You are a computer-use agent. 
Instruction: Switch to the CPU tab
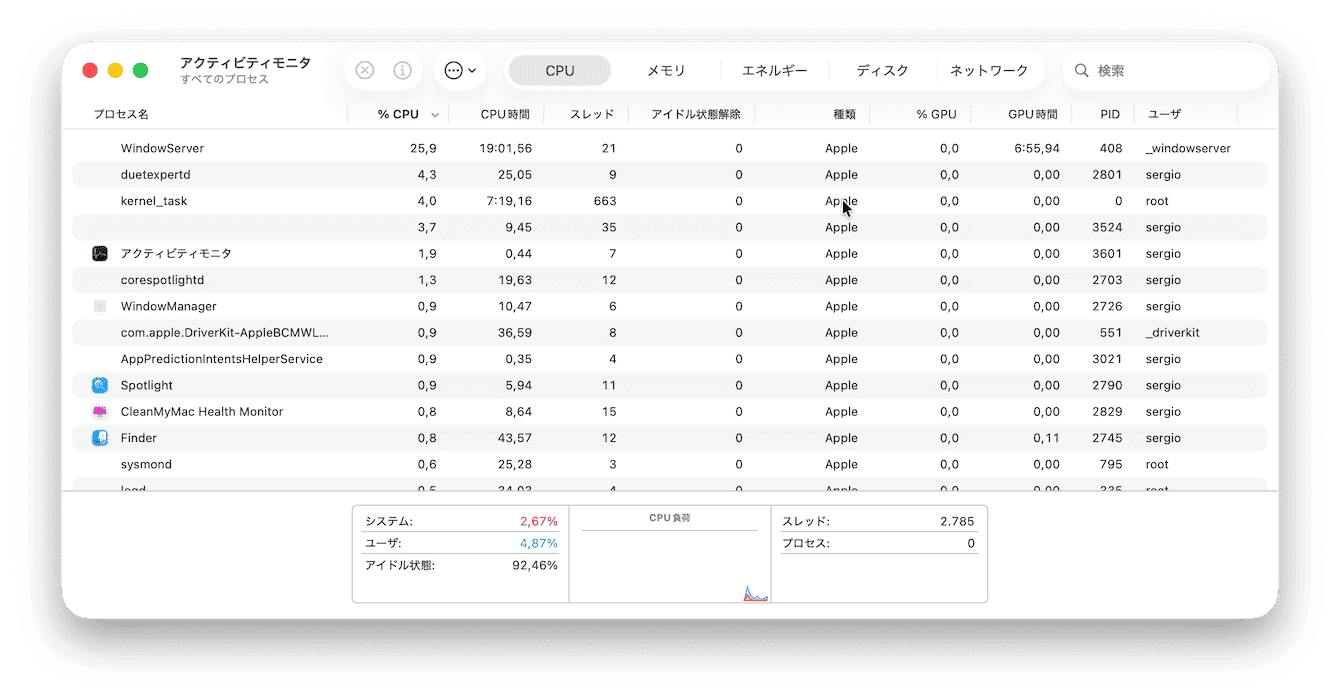click(560, 71)
